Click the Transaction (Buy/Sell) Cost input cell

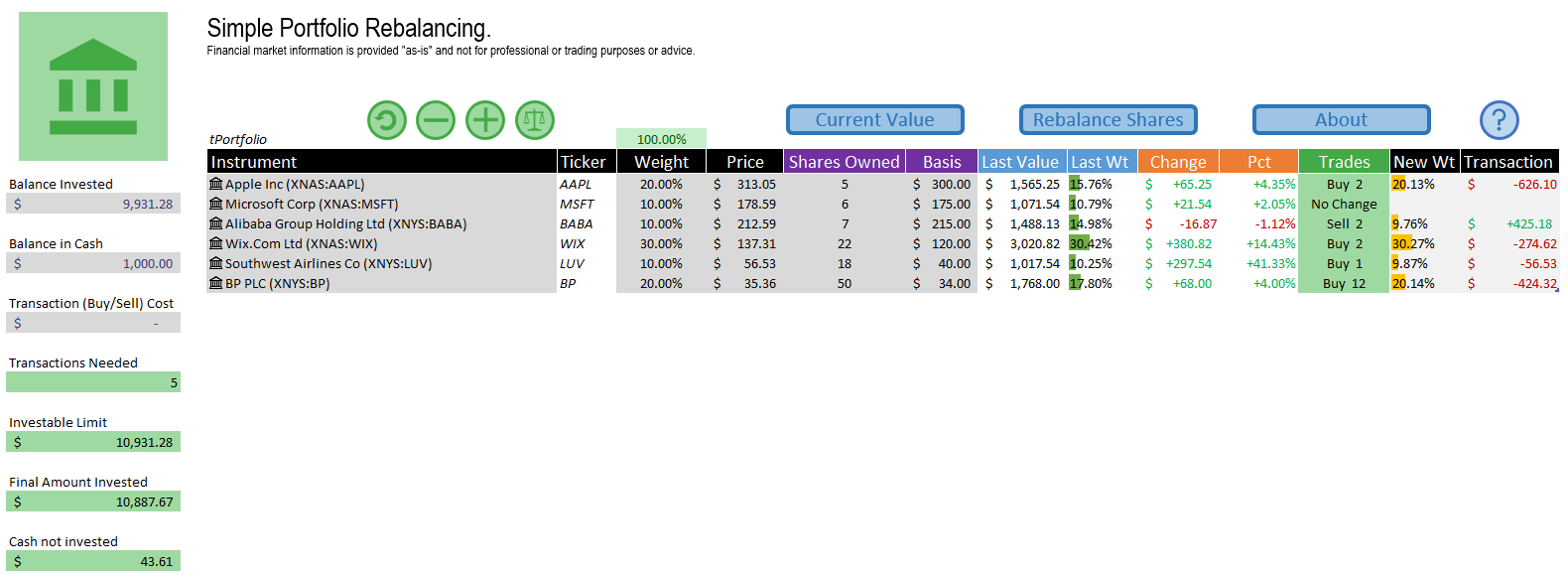pyautogui.click(x=93, y=323)
